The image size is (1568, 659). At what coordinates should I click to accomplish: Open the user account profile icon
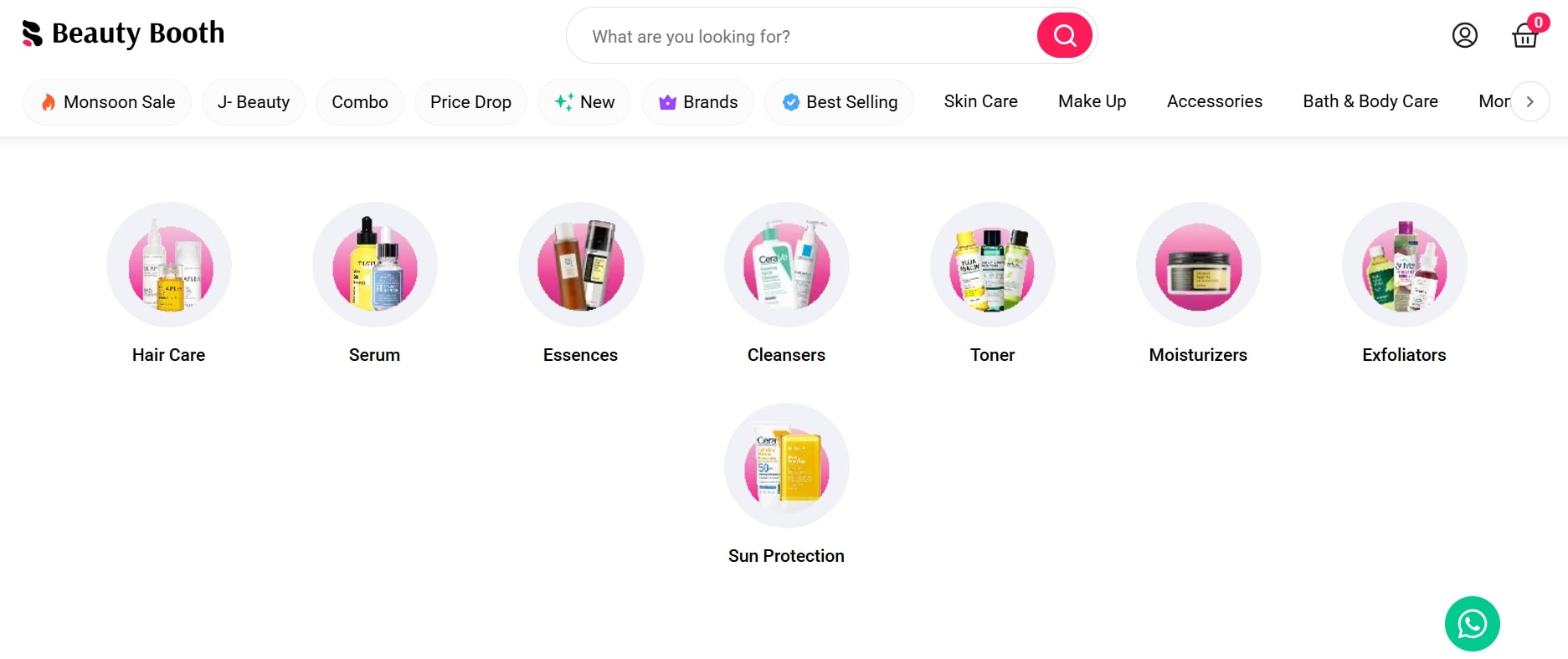[x=1464, y=35]
